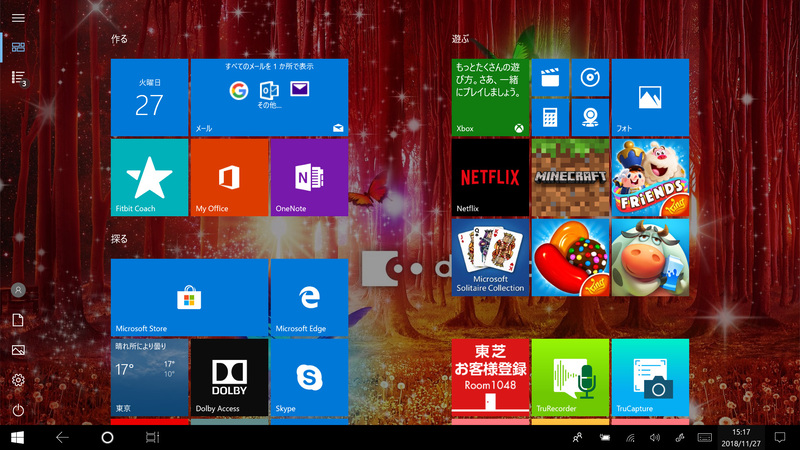Open Toshiba customer registration Room1048 tile

(490, 378)
